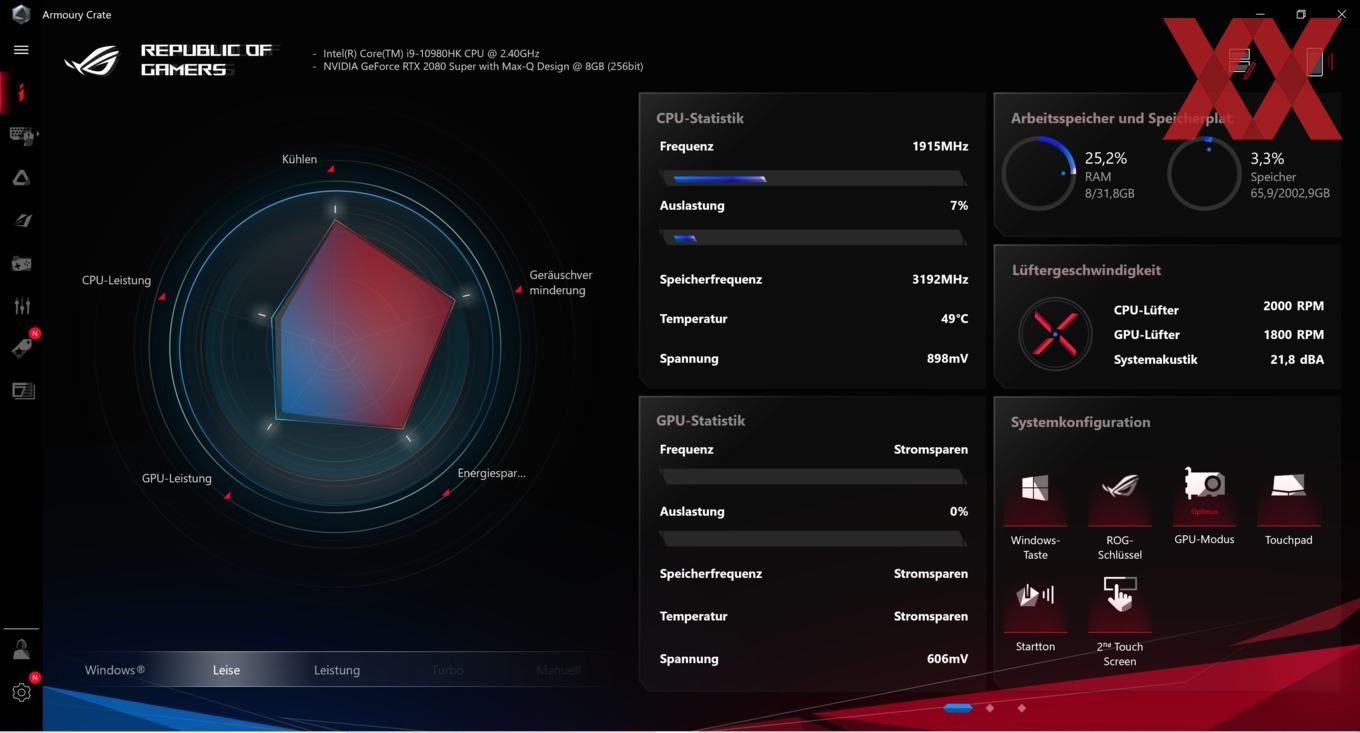Click the 25,2% RAM percentage
Viewport: 1360px width, 733px height.
[x=1106, y=158]
